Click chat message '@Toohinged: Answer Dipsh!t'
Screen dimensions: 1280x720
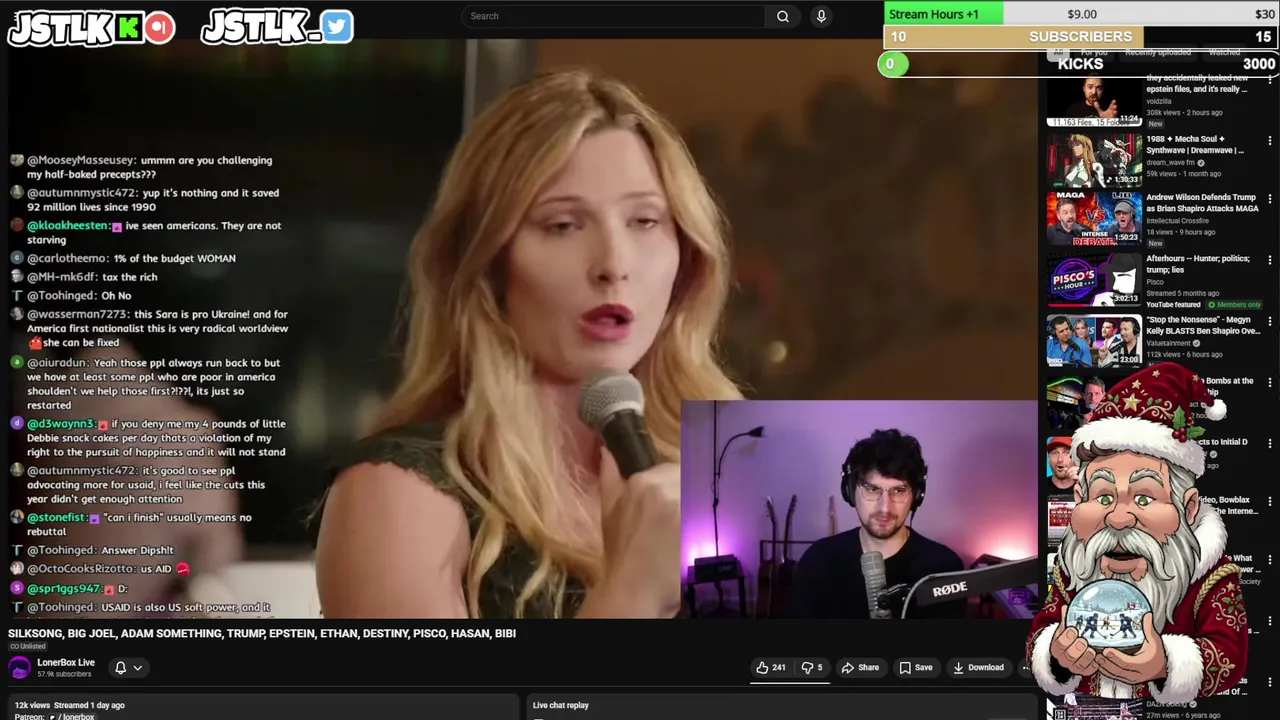100,550
